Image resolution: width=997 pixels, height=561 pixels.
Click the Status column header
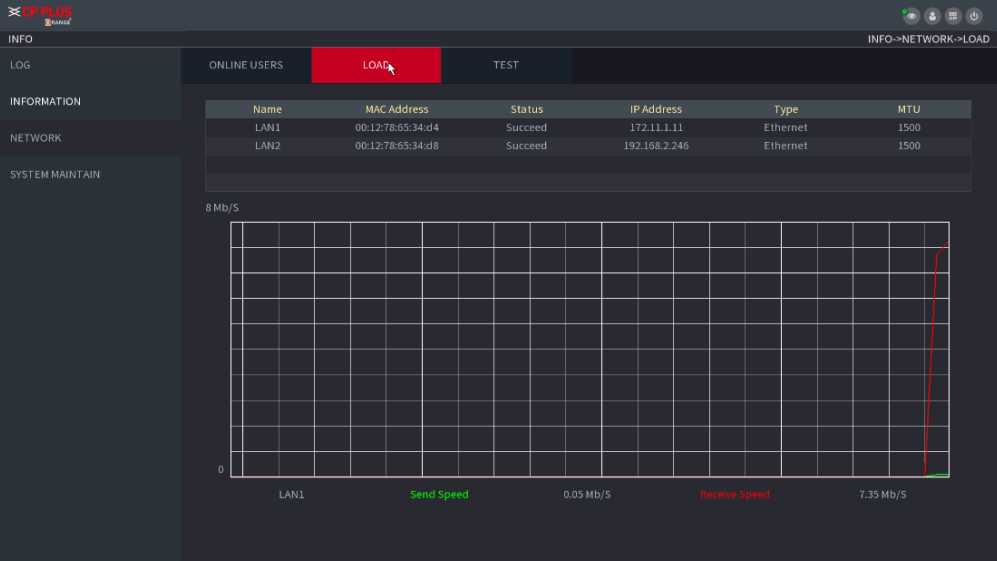click(527, 109)
